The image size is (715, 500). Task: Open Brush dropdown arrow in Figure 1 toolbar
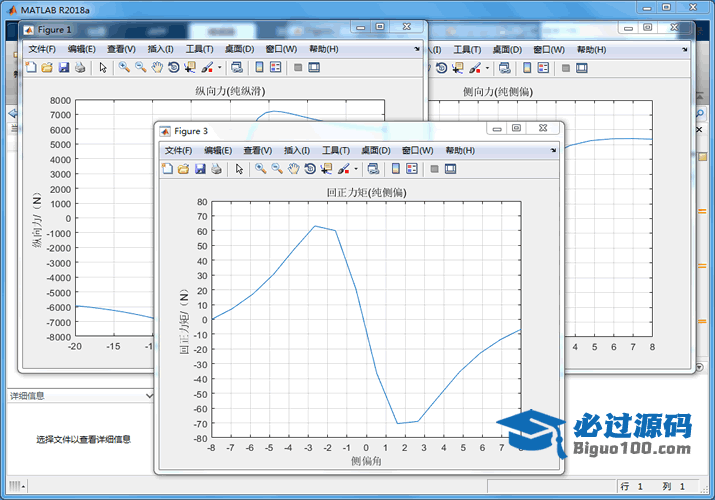(219, 68)
